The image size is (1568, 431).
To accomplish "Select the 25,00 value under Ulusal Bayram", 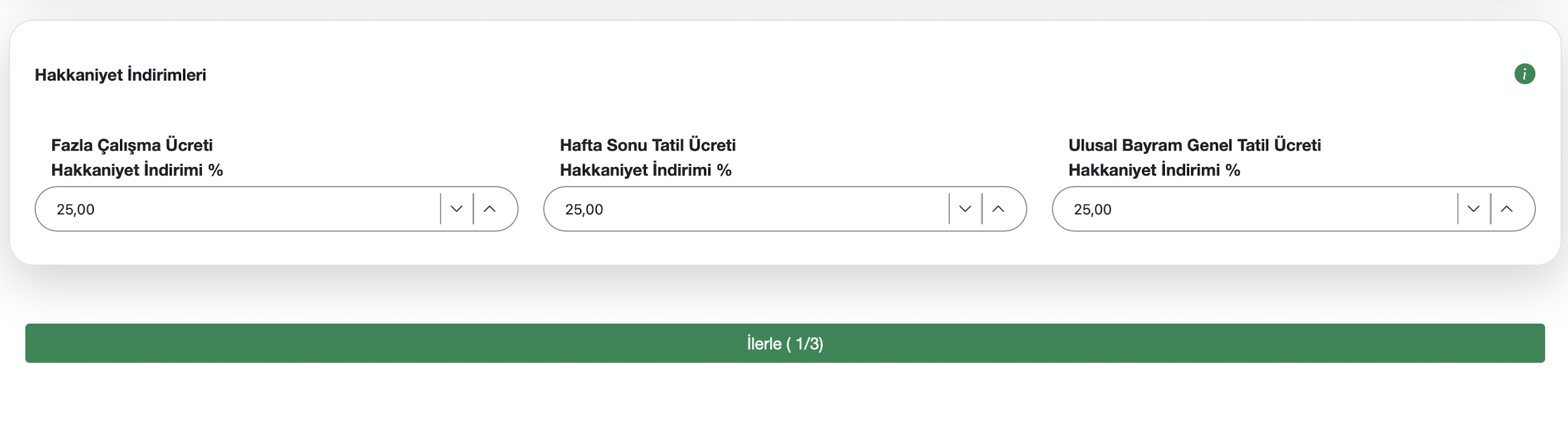I will pyautogui.click(x=1093, y=209).
